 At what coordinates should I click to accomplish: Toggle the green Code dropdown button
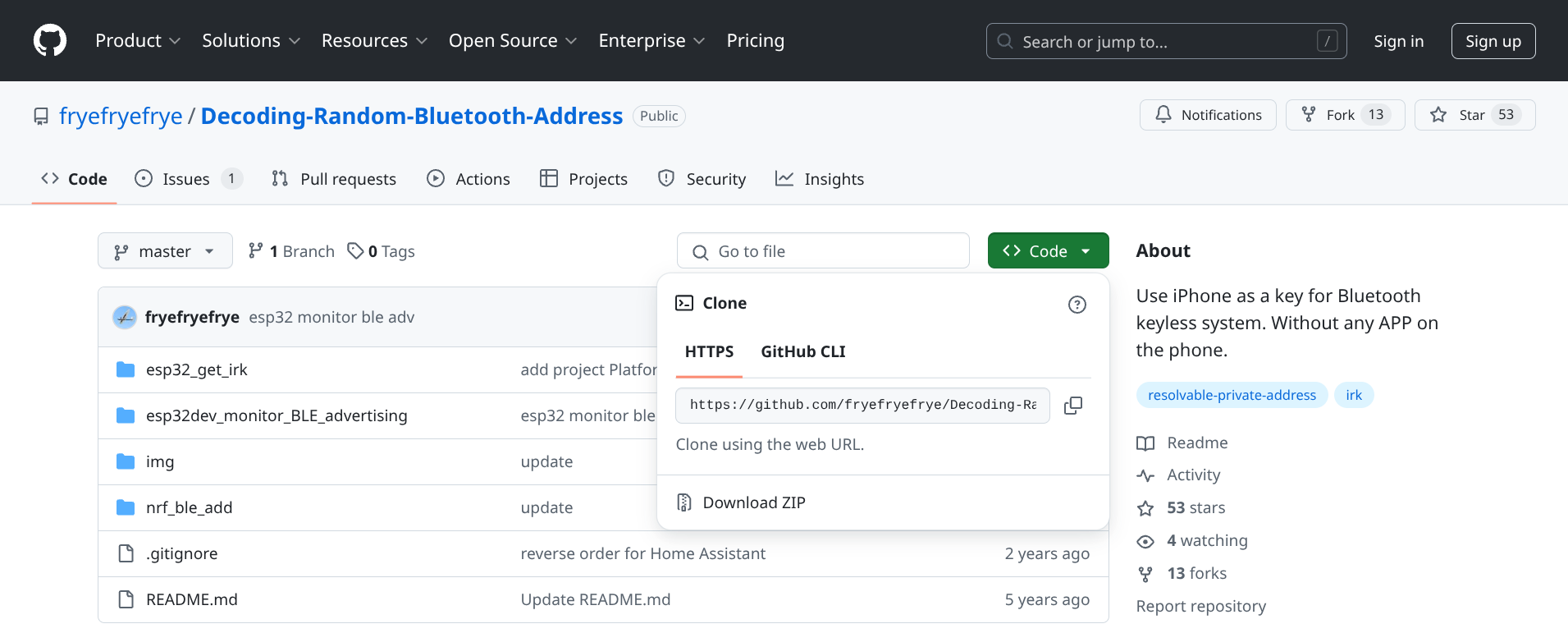(x=1048, y=251)
